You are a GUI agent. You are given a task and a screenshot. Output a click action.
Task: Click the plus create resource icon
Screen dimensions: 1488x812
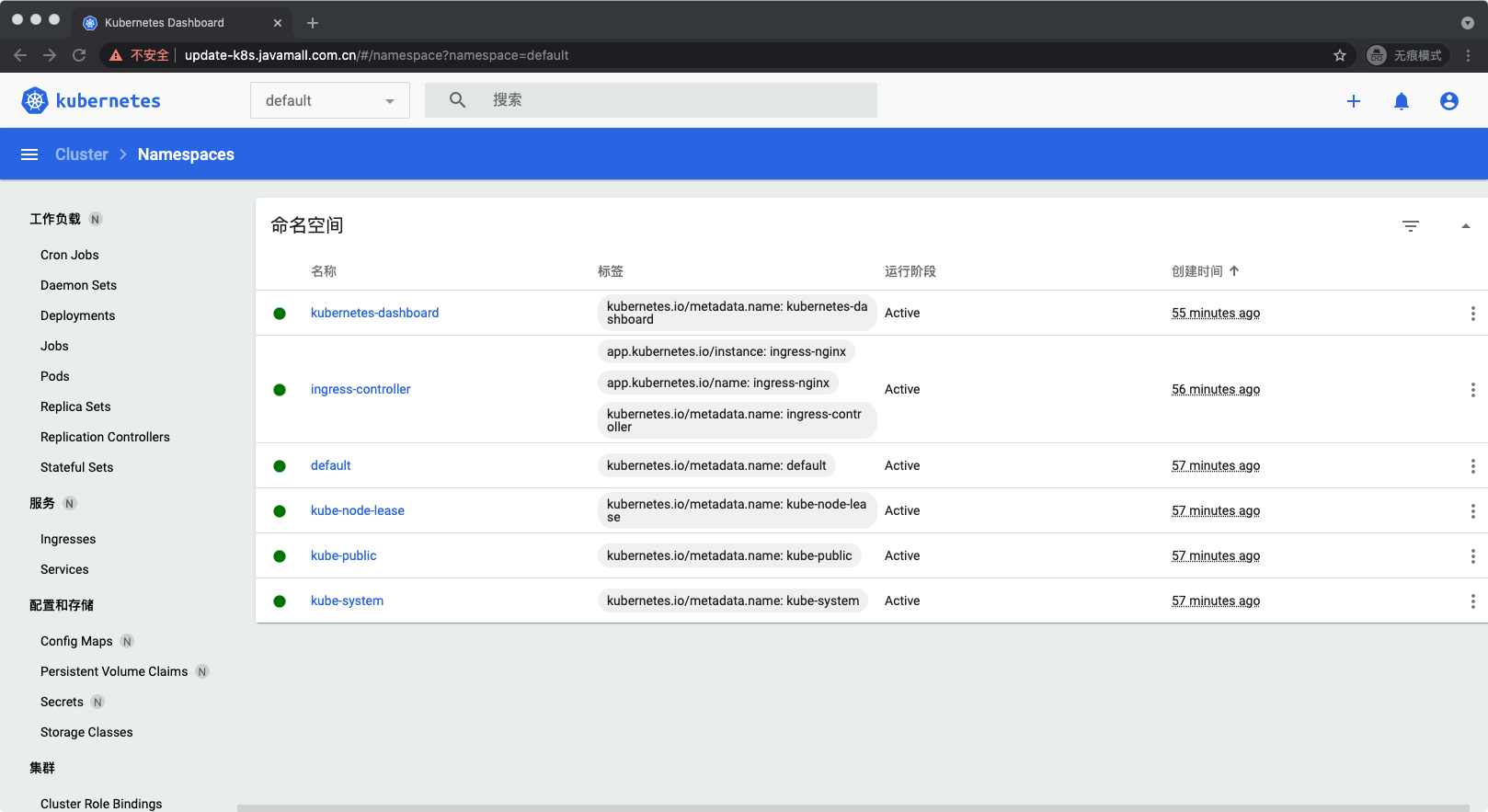point(1354,101)
